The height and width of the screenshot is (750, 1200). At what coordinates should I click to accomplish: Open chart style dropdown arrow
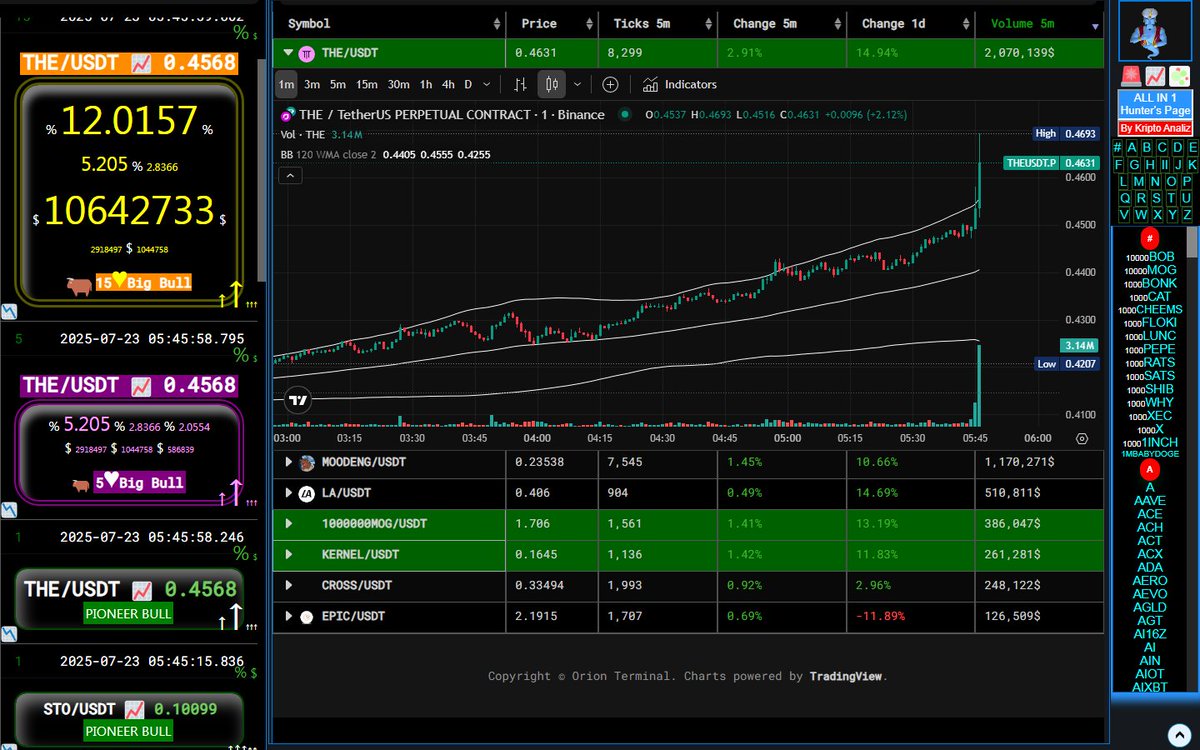point(577,85)
